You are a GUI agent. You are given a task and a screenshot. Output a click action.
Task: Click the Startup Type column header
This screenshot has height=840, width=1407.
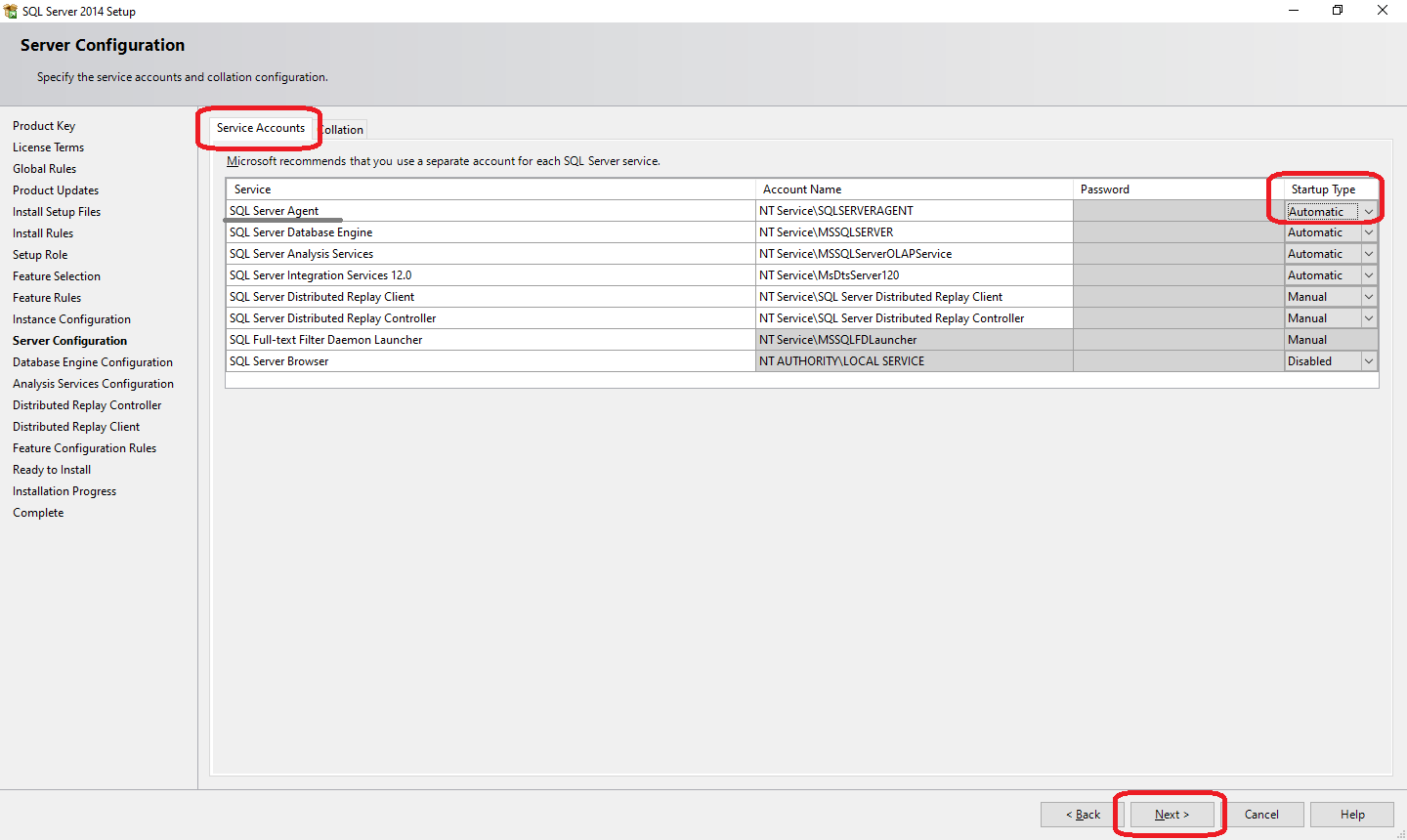point(1331,189)
